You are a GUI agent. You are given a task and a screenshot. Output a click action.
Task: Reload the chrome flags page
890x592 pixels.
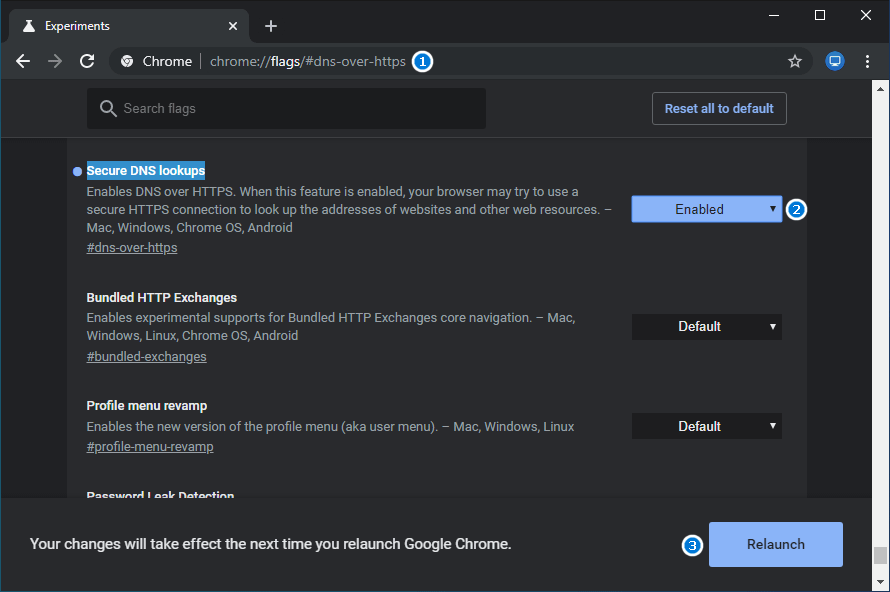point(87,61)
